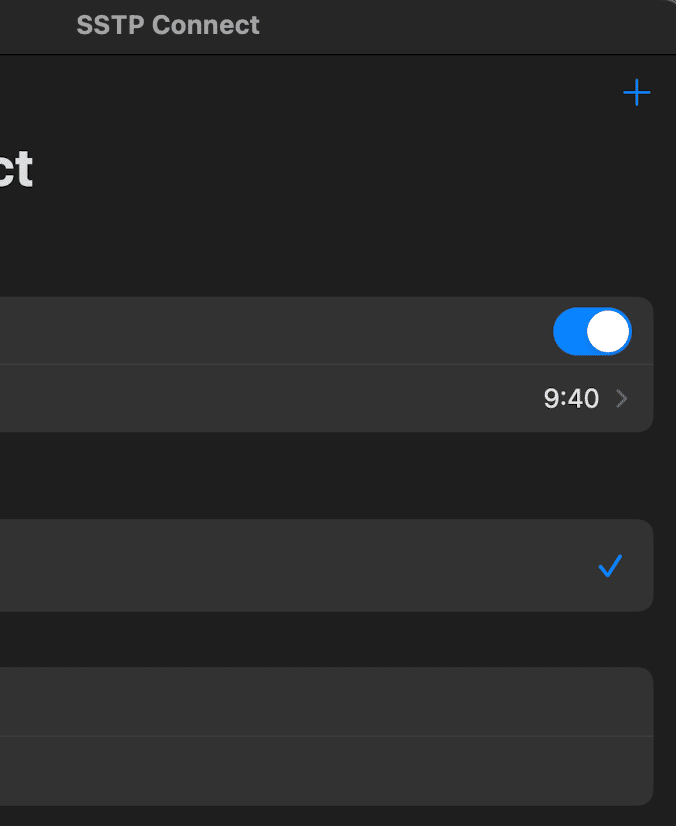Click the white knob of the switch

[x=608, y=331]
